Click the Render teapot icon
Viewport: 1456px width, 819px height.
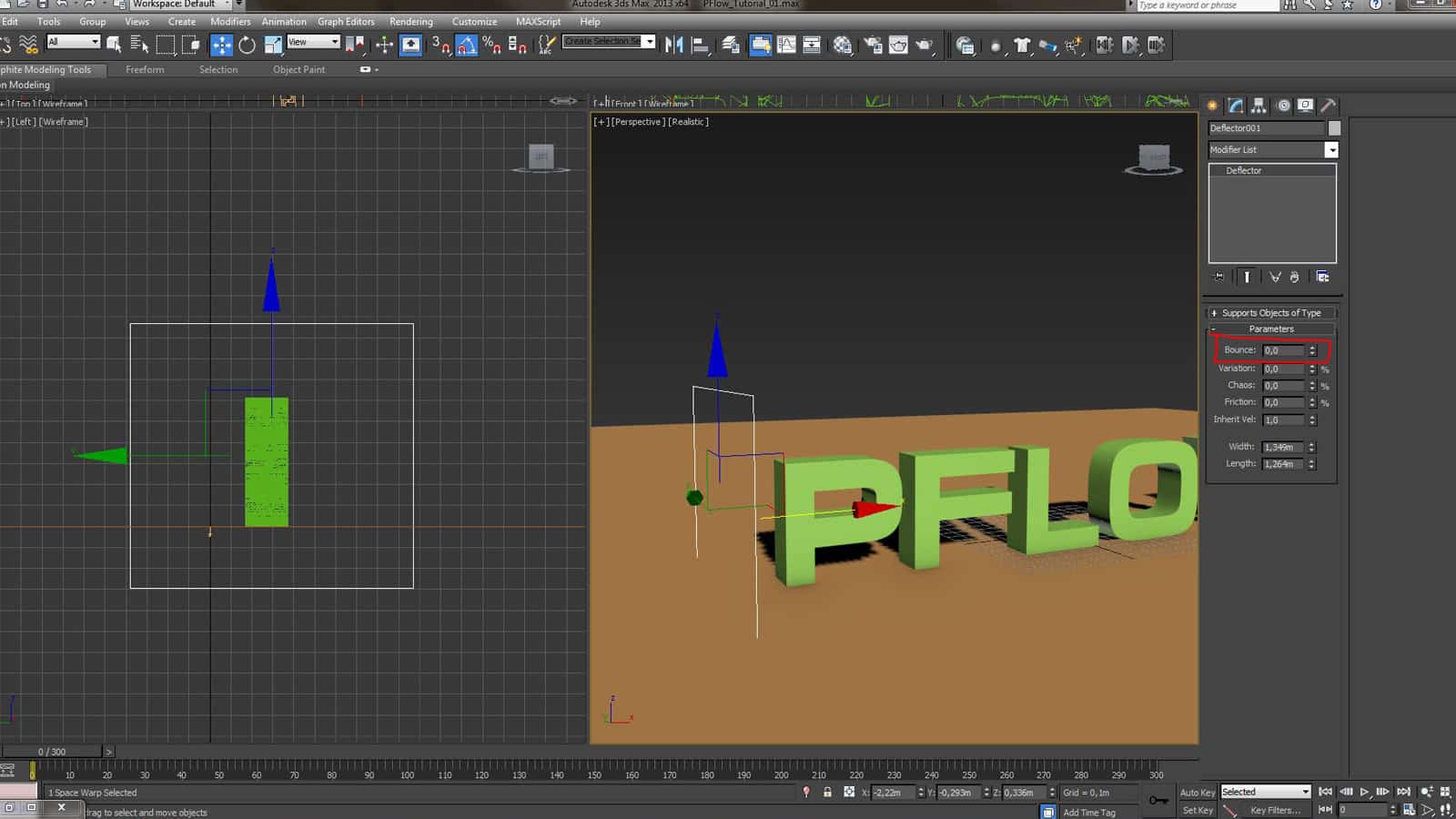[925, 45]
